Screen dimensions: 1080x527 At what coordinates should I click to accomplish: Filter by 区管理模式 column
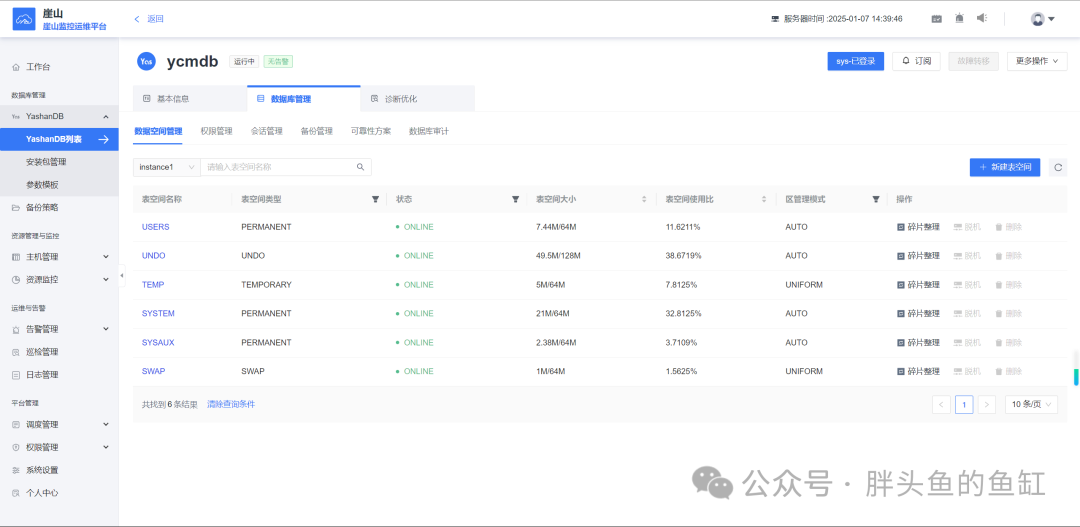[875, 199]
